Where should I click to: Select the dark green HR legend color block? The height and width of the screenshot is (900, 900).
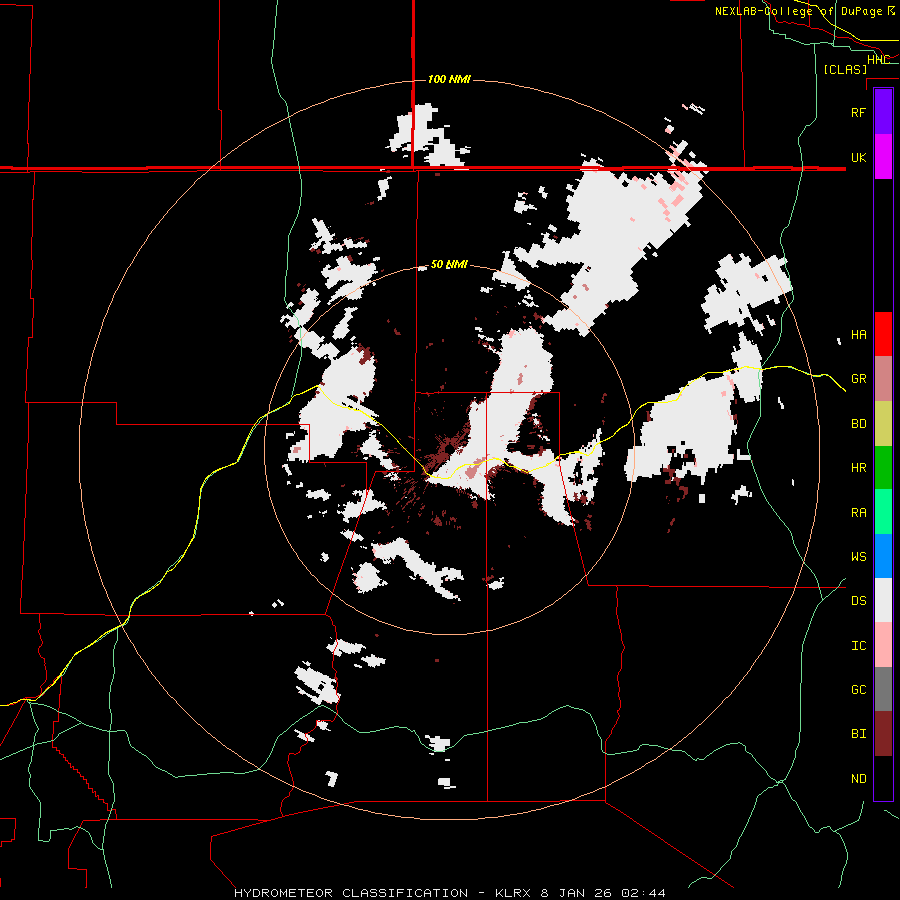click(x=883, y=467)
